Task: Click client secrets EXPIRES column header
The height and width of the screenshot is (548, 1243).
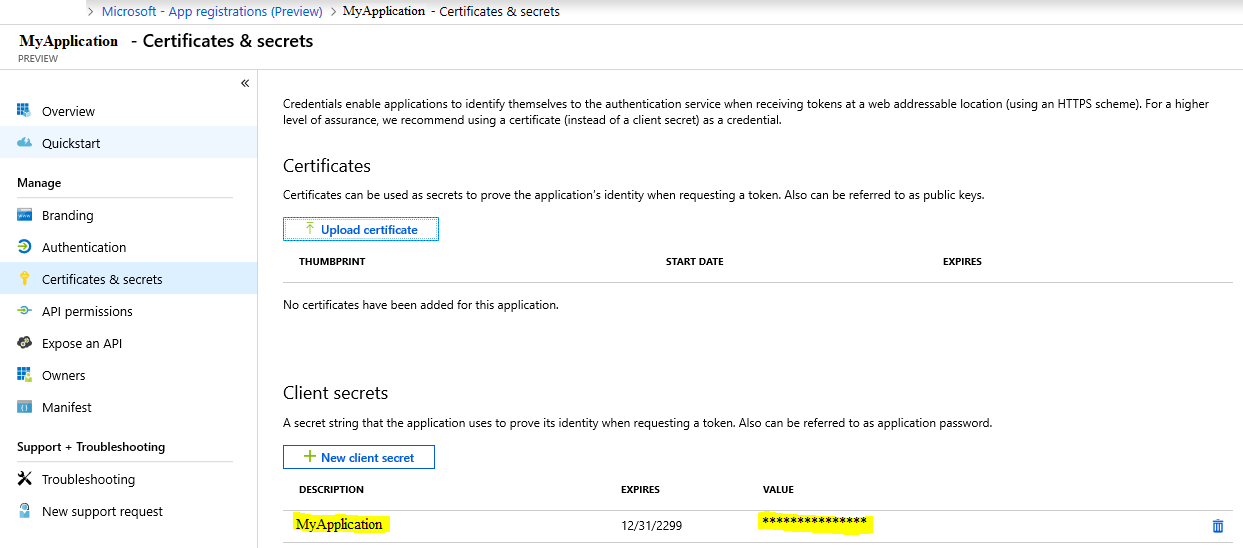Action: (640, 489)
